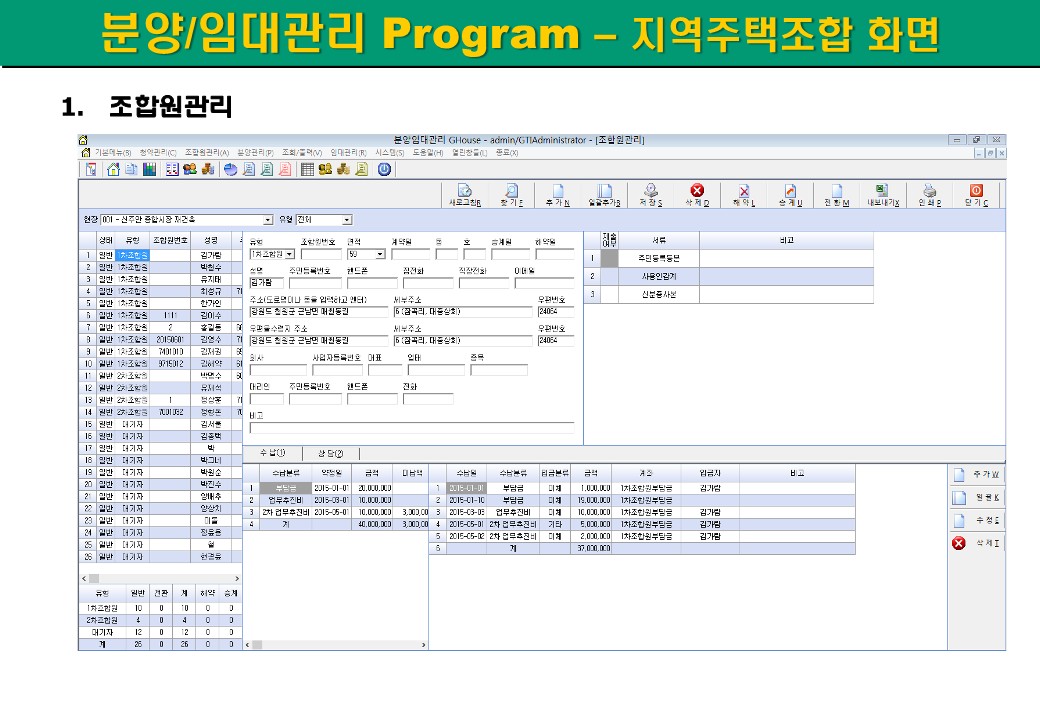
Task: Click the application icon beside 기본메뉴 menu
Action: 86,152
